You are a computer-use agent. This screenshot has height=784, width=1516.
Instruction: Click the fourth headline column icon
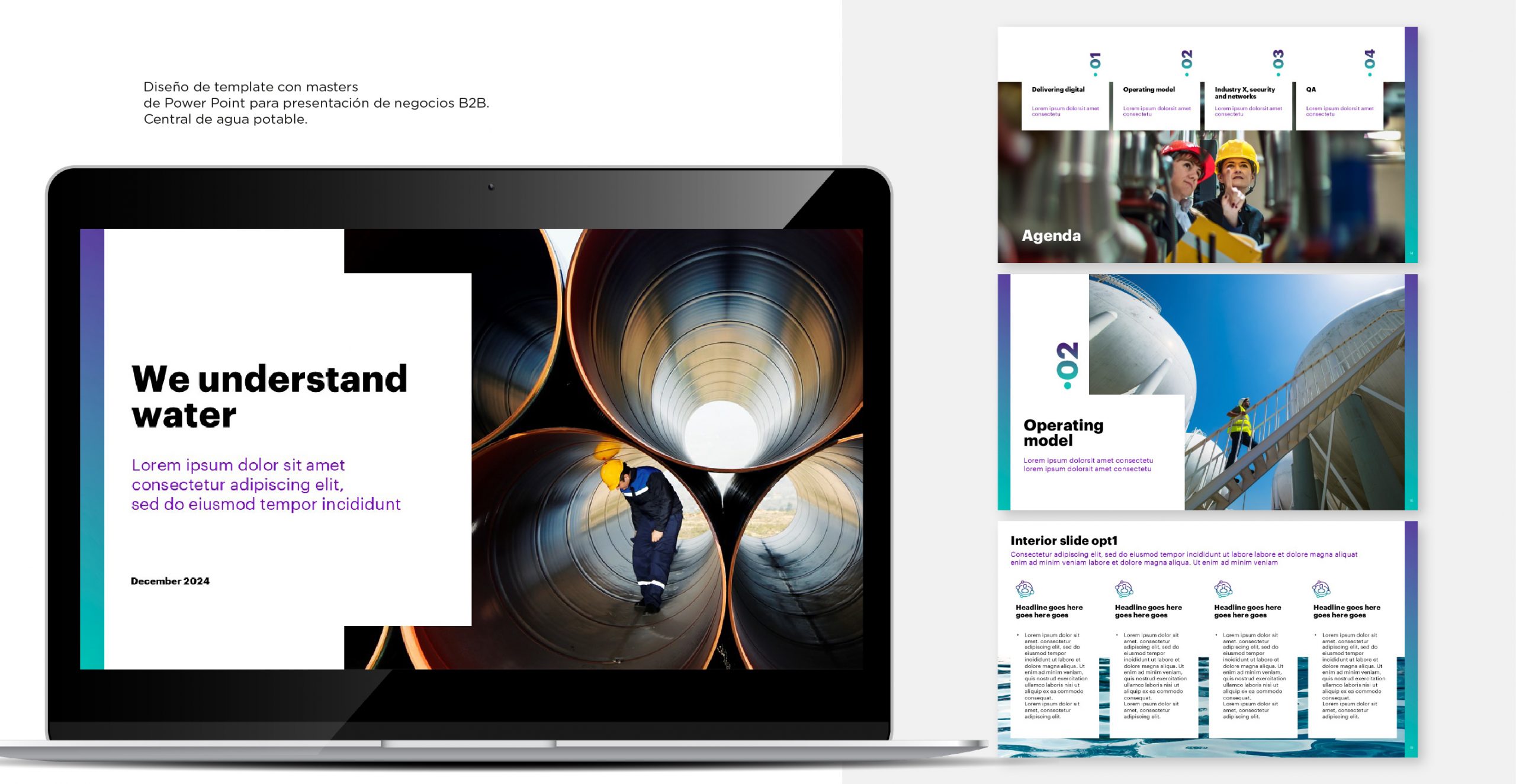coord(1321,589)
